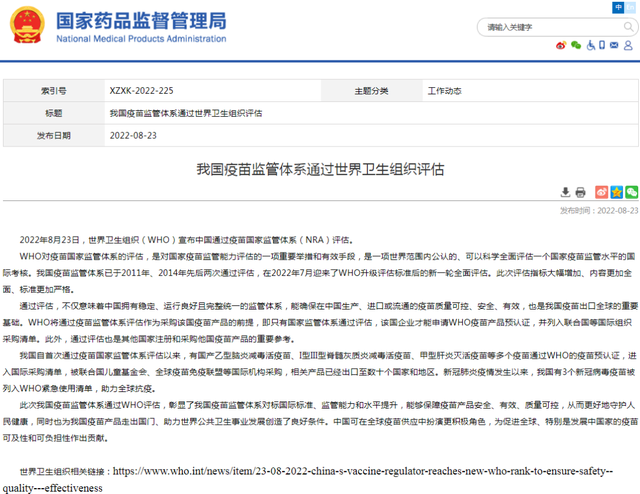Select index number XZXK-2022-225
Screen dimensions: 640x494
click(141, 91)
